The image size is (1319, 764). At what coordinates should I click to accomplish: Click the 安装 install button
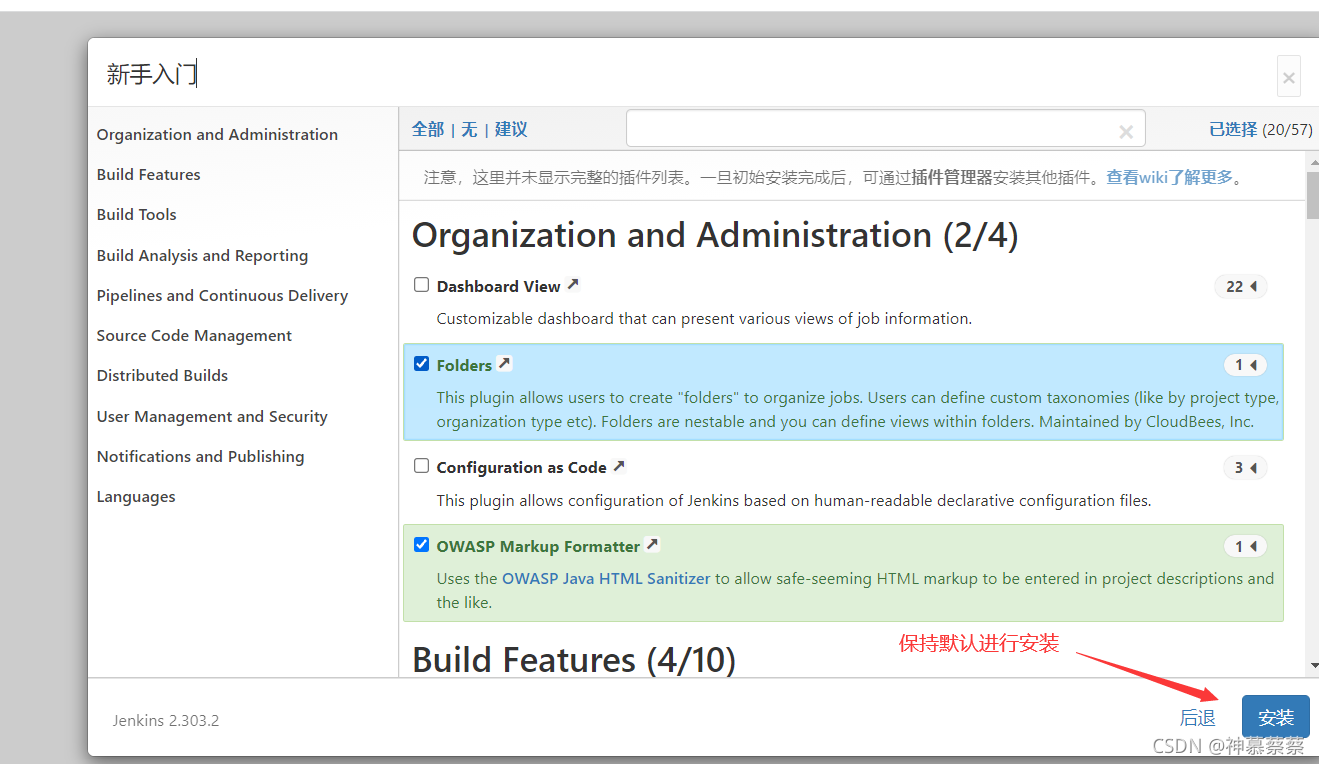click(x=1276, y=717)
